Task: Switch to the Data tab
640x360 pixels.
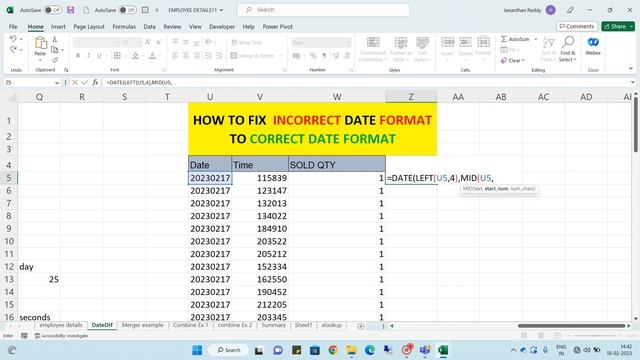Action: click(x=149, y=27)
